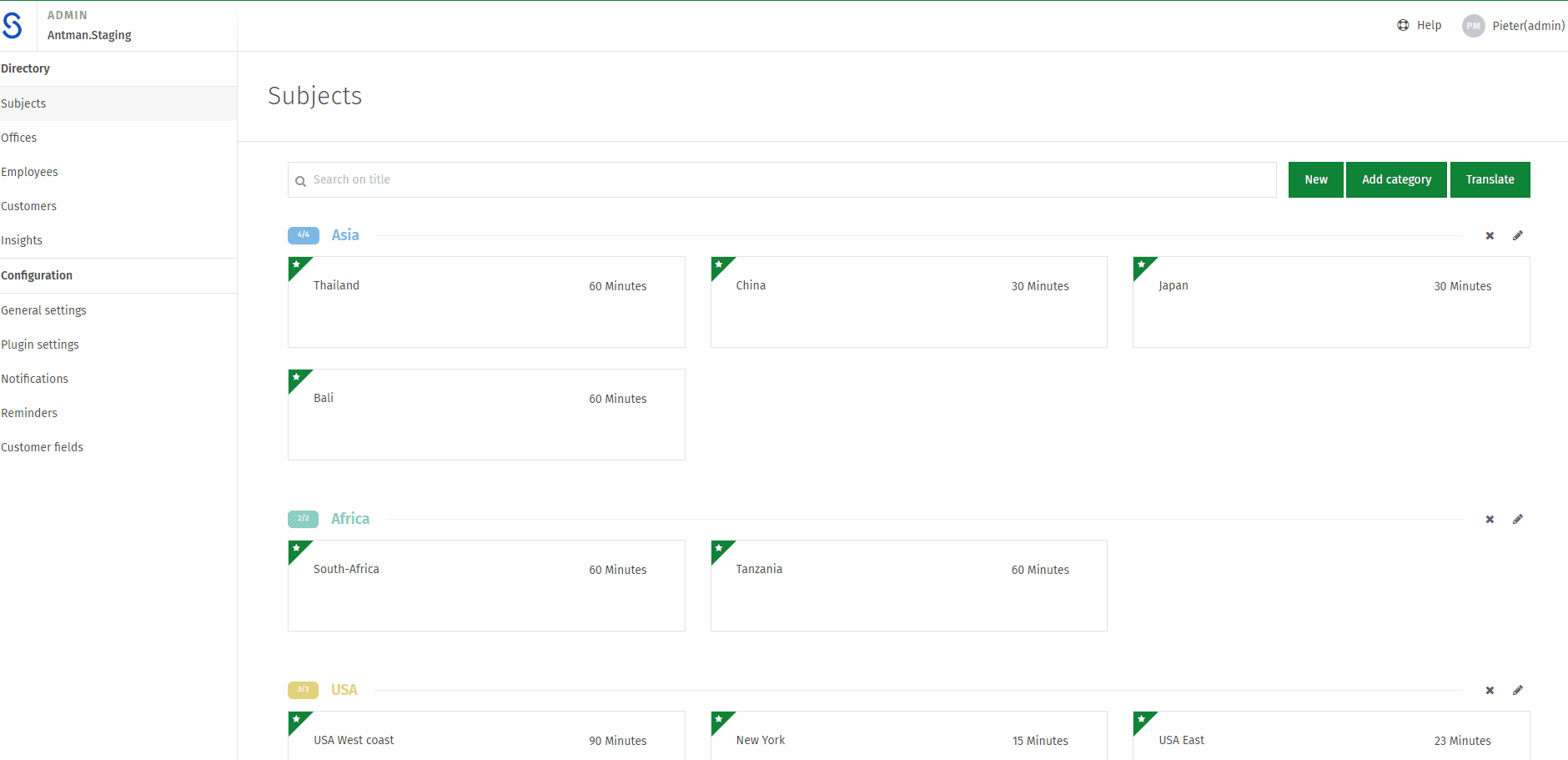1568x760 pixels.
Task: Click the star flag on the China card
Action: pyautogui.click(x=720, y=265)
